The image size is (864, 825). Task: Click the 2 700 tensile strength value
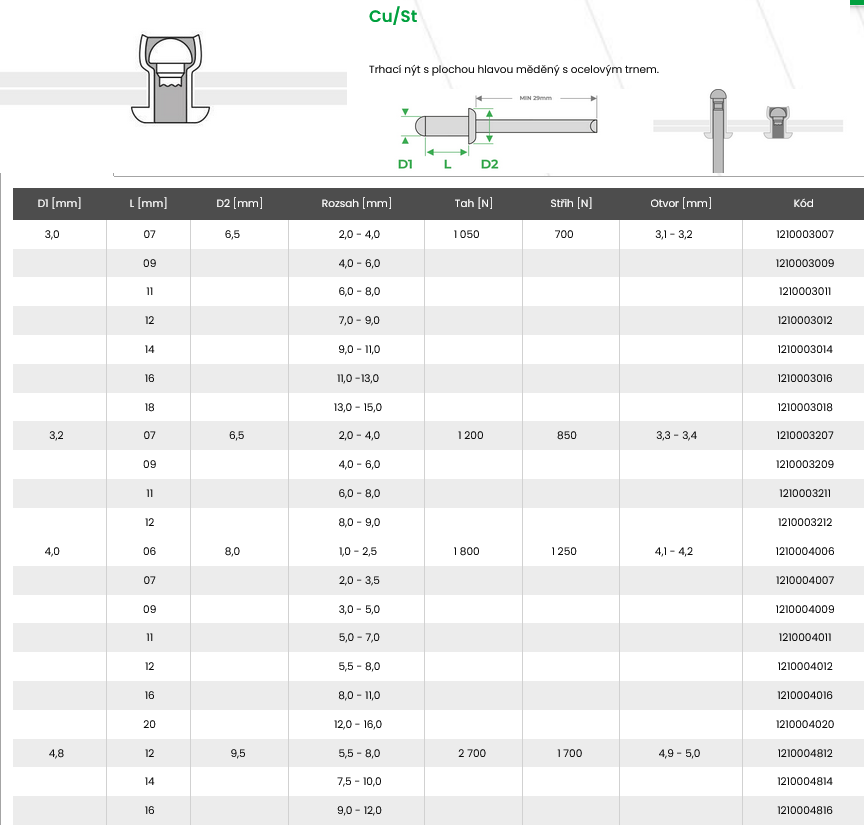tap(472, 753)
